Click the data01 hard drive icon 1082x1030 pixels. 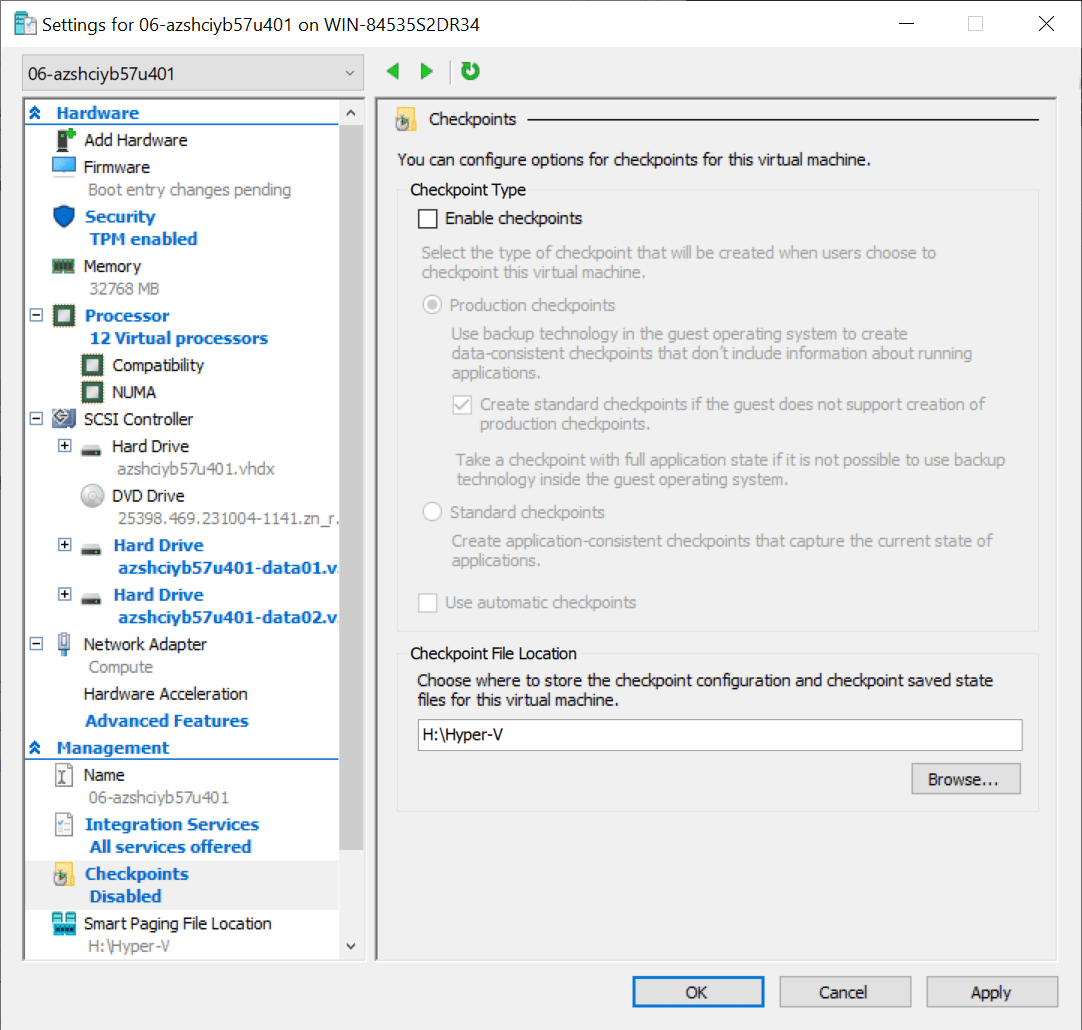tap(91, 550)
